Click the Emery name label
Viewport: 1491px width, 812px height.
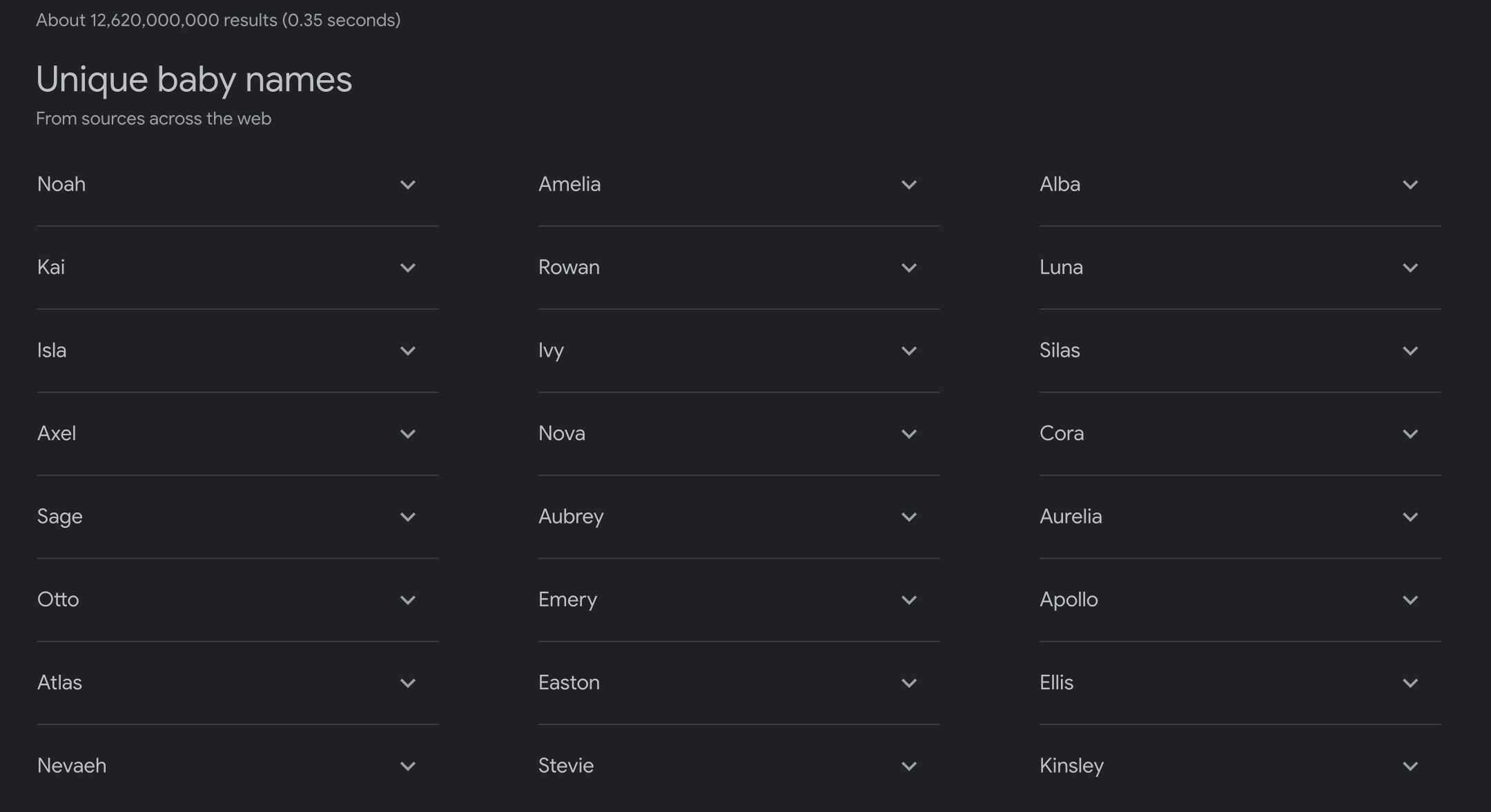coord(567,600)
